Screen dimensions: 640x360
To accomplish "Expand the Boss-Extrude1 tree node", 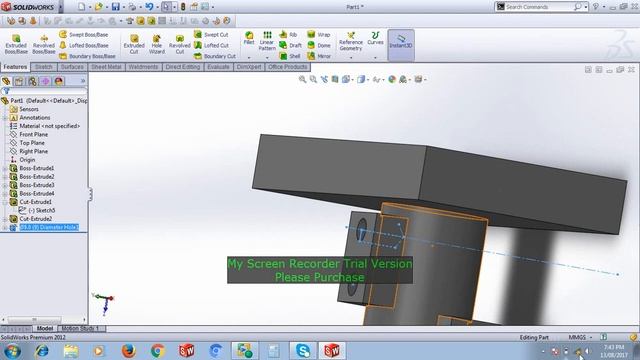I will (5, 168).
